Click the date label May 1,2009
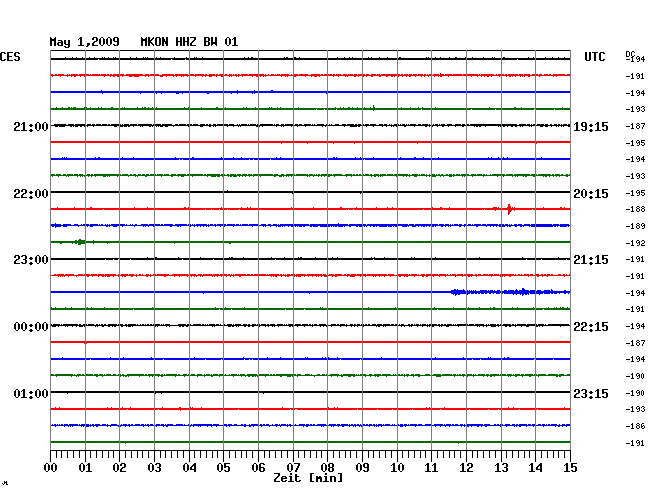This screenshot has width=650, height=494. 84,42
